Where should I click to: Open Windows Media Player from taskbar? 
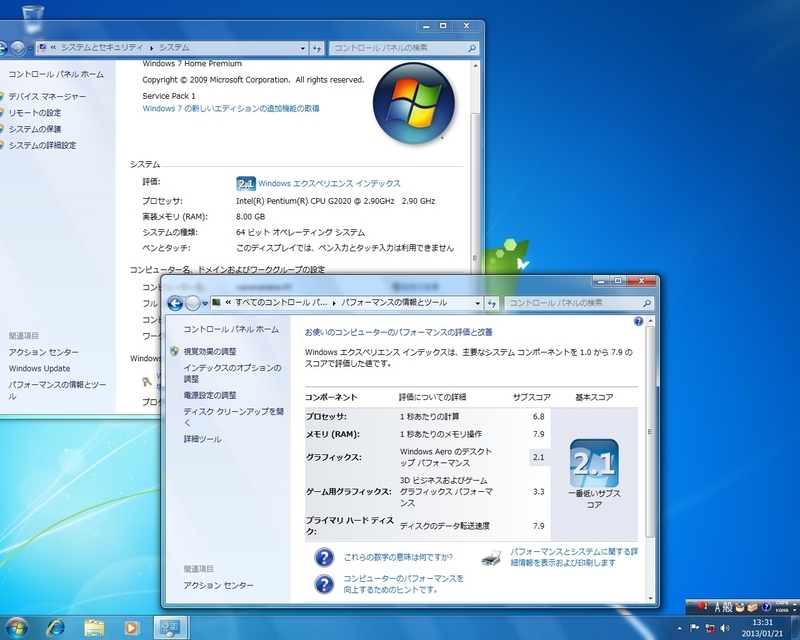pyautogui.click(x=131, y=627)
